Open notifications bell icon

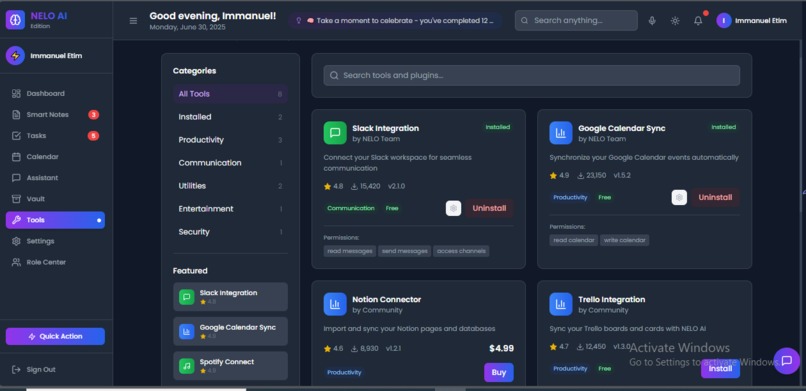[x=698, y=21]
